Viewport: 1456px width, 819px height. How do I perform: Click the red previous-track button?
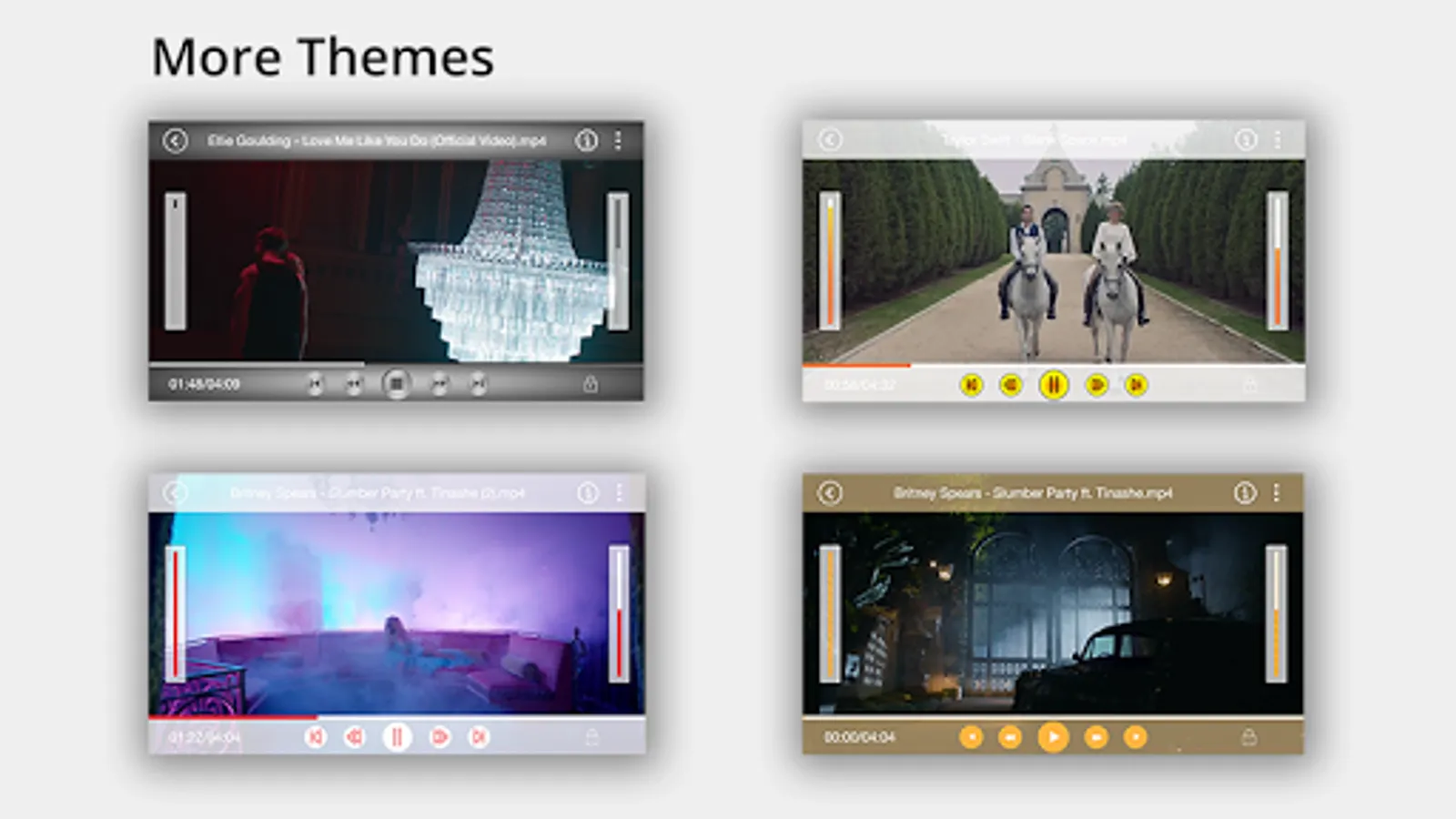click(x=316, y=736)
